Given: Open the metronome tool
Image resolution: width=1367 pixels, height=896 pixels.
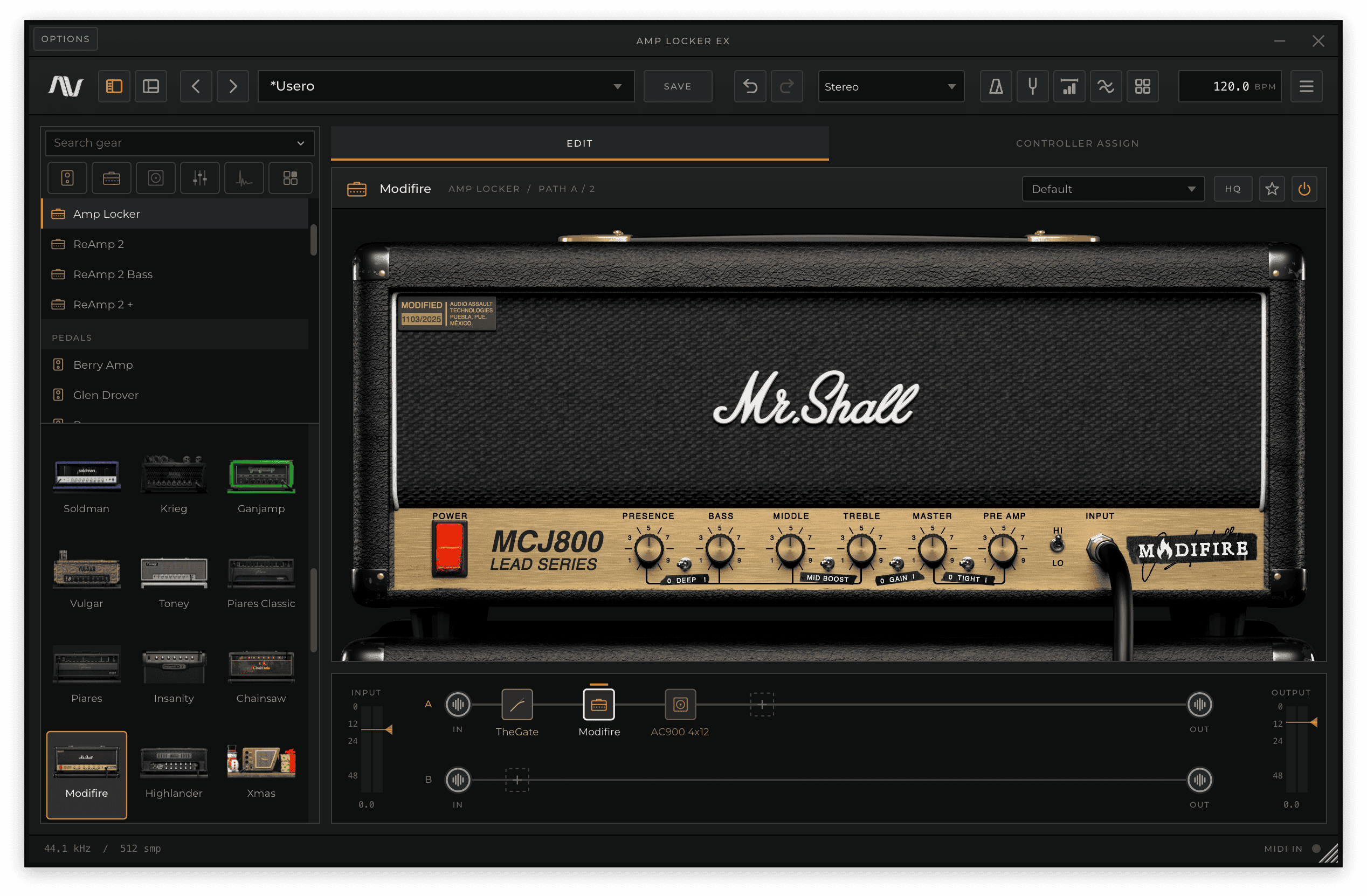Looking at the screenshot, I should 996,86.
